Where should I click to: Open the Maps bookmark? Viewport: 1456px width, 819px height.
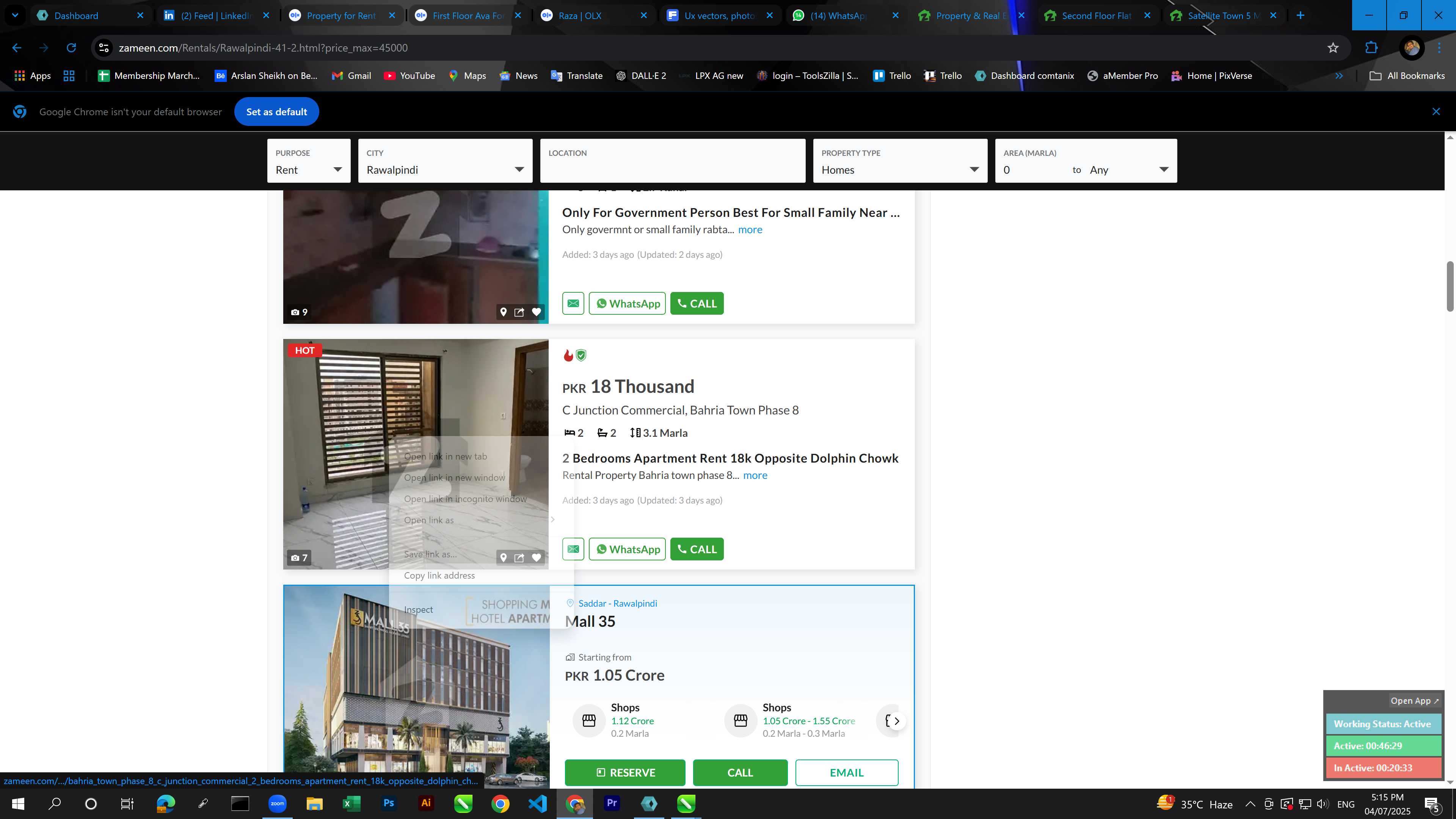pos(467,76)
